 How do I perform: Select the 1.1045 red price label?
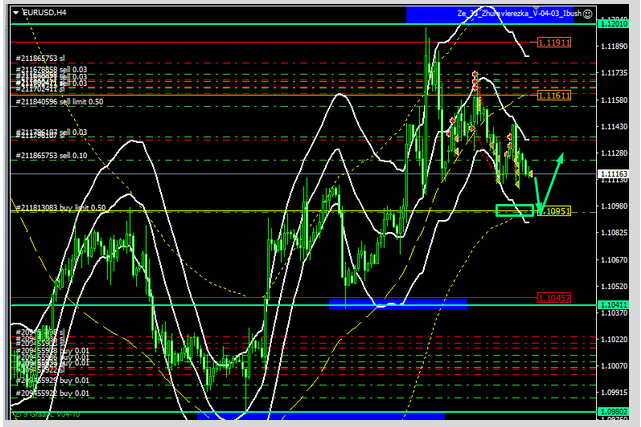pyautogui.click(x=554, y=298)
